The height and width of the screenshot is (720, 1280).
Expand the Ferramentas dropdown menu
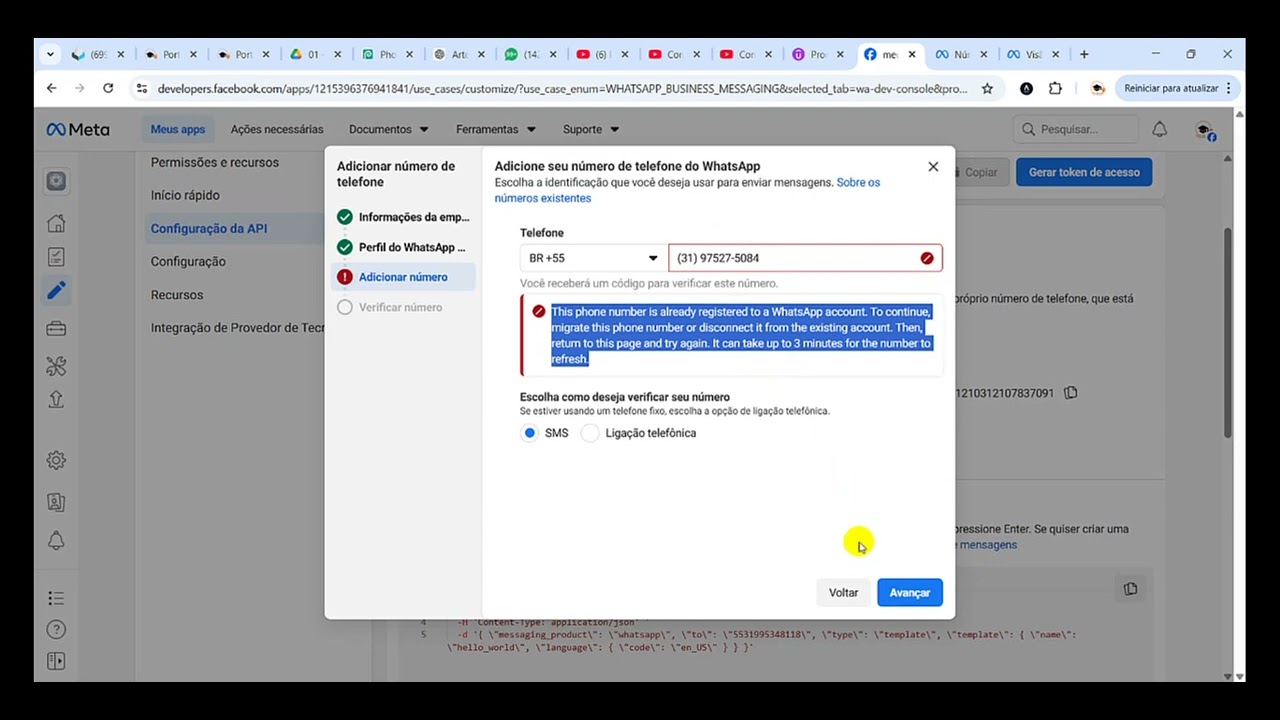(495, 129)
